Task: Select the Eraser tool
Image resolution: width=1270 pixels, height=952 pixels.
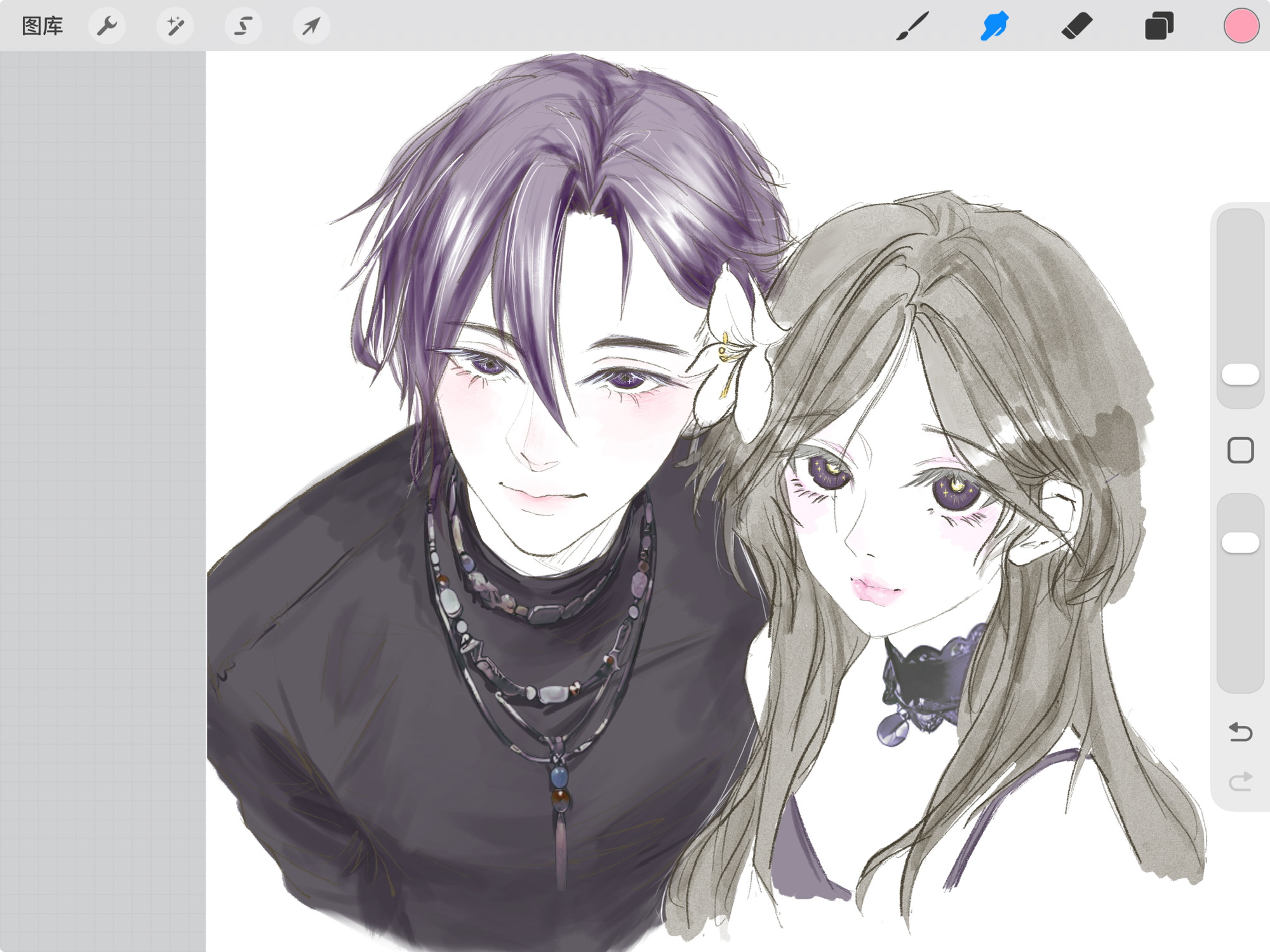Action: [1076, 26]
